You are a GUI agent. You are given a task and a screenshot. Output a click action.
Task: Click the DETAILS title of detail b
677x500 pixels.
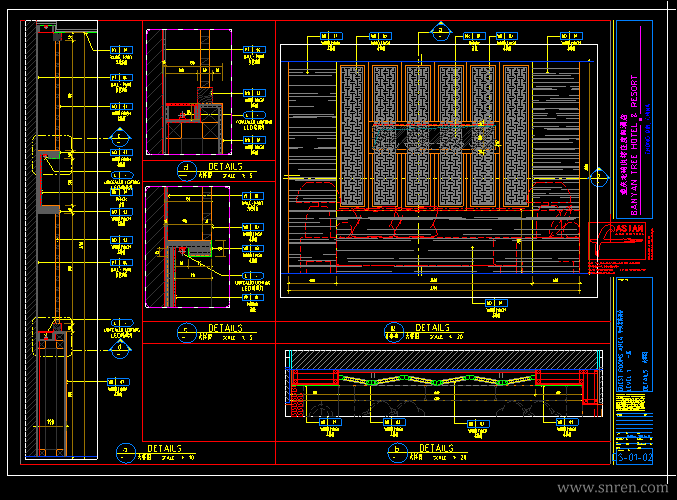click(437, 448)
